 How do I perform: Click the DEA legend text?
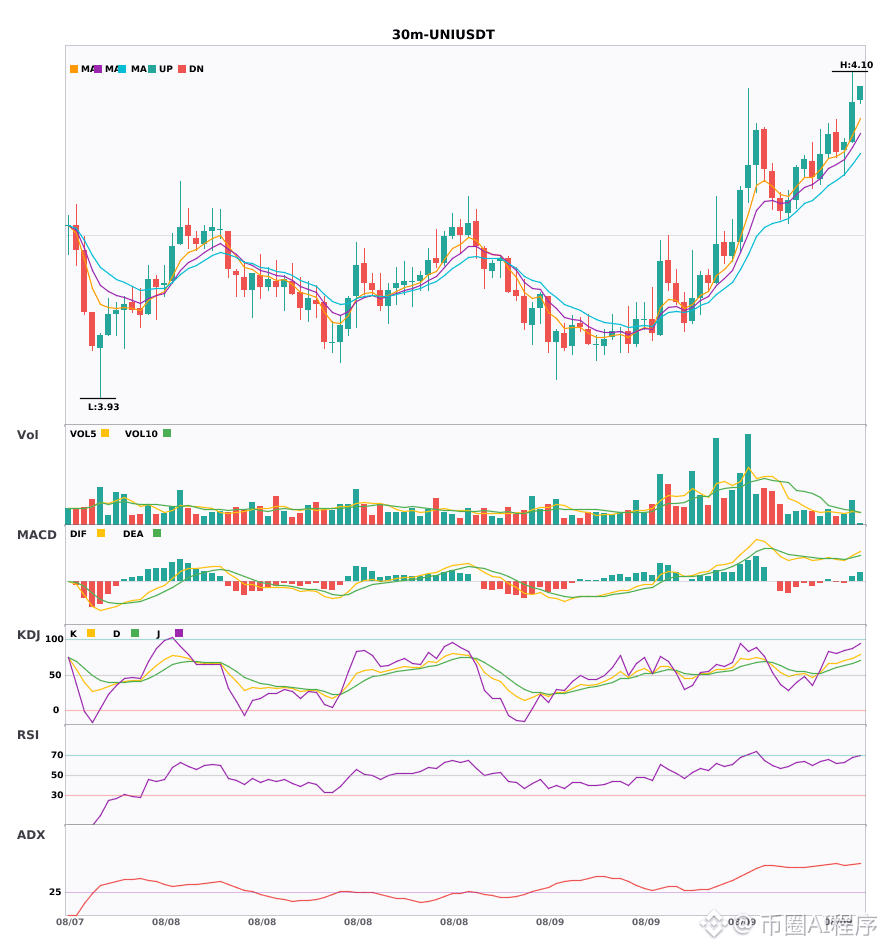133,534
